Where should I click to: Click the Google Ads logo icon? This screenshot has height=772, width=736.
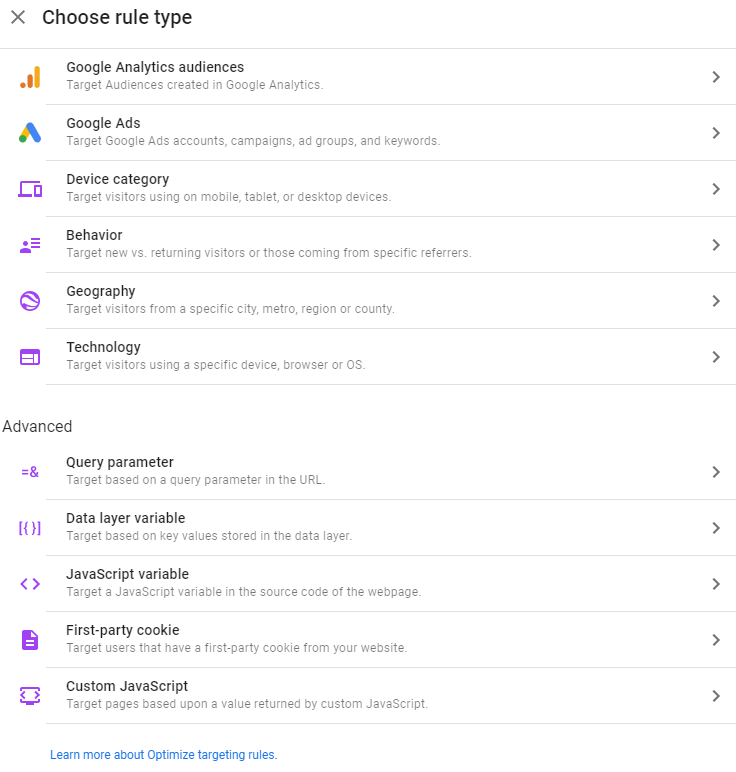pos(30,133)
